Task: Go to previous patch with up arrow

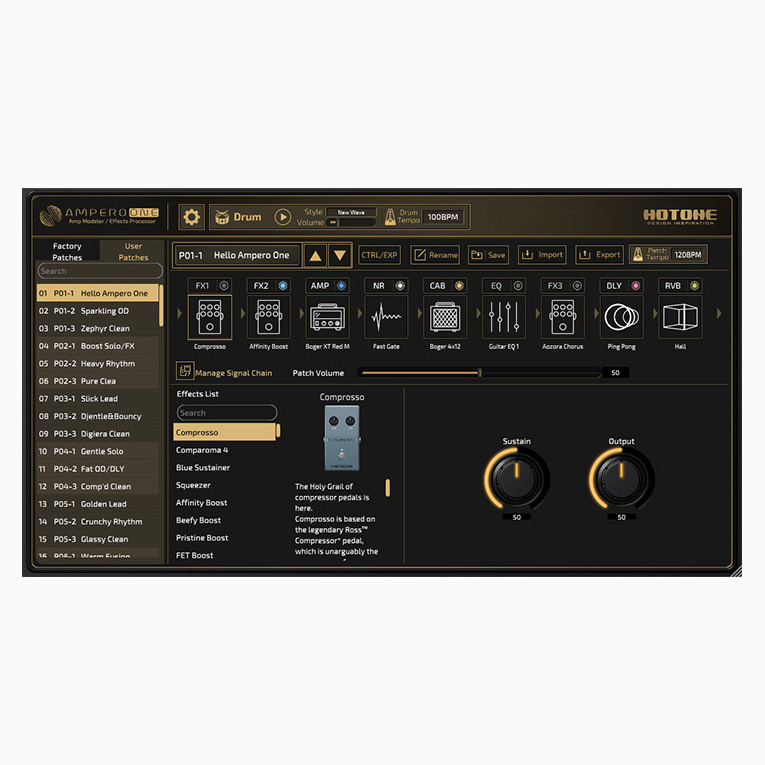Action: coord(315,255)
